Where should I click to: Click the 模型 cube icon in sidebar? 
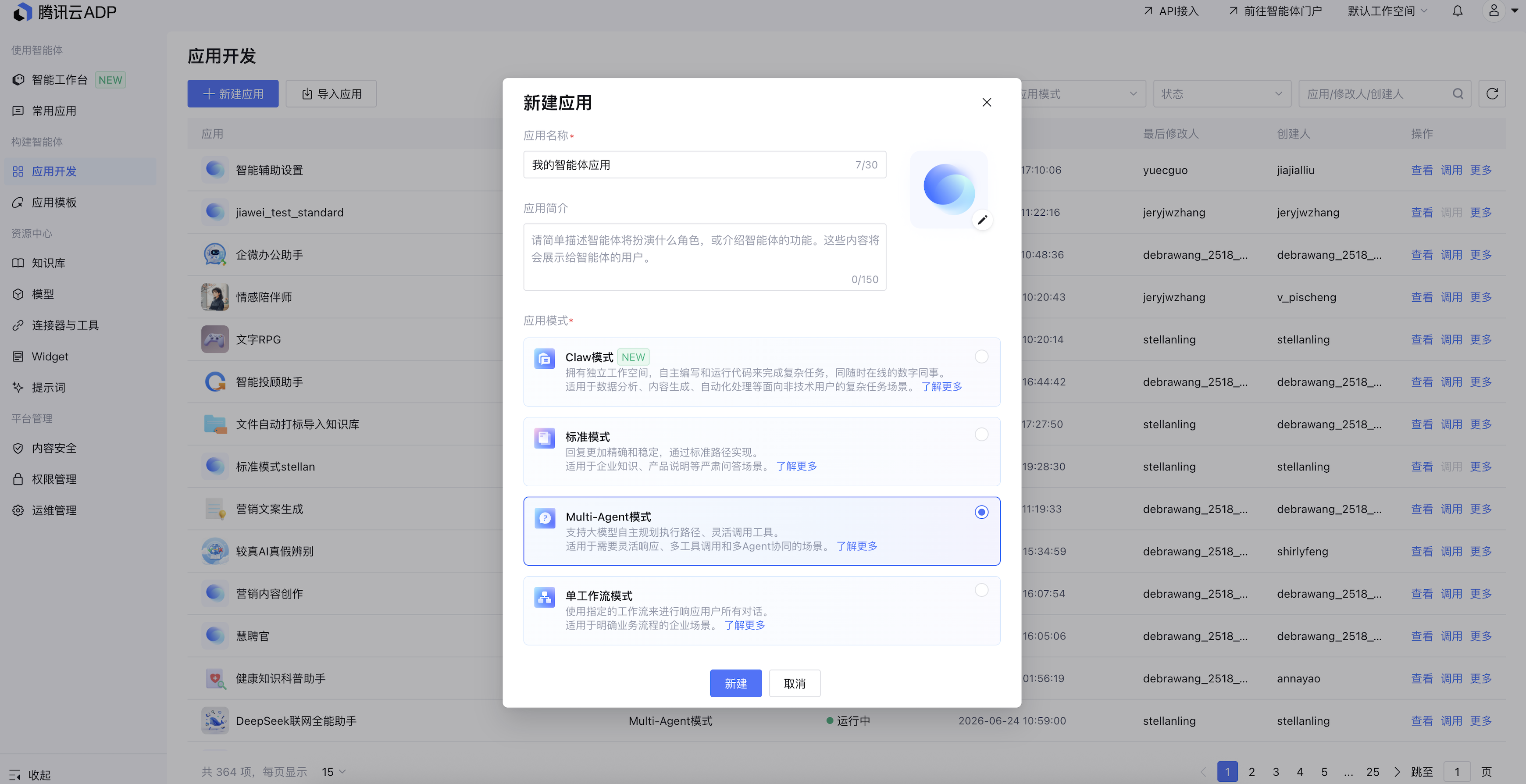(18, 294)
